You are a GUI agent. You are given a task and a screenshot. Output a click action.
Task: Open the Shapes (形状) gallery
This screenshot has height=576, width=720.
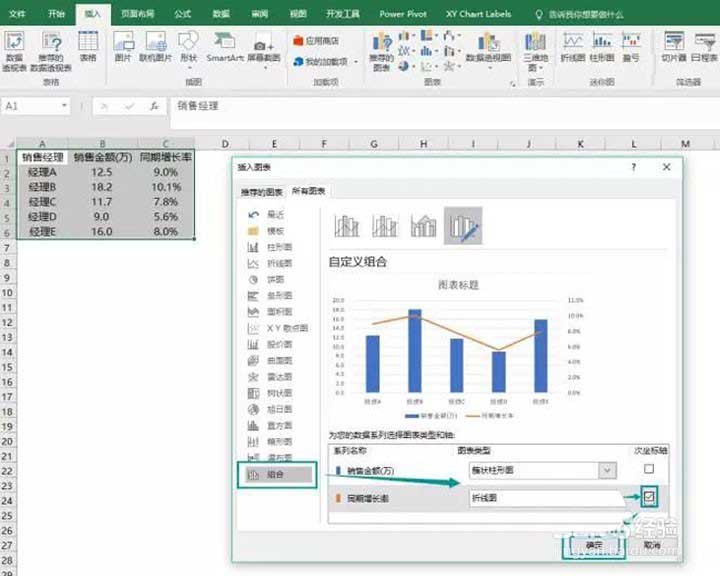coord(188,50)
